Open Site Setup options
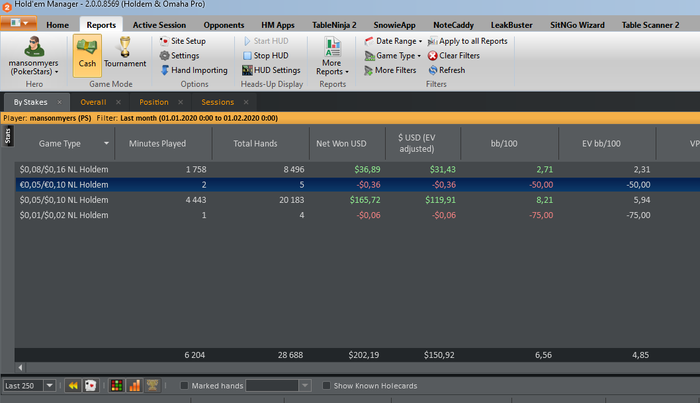700x403 pixels. pyautogui.click(x=183, y=41)
